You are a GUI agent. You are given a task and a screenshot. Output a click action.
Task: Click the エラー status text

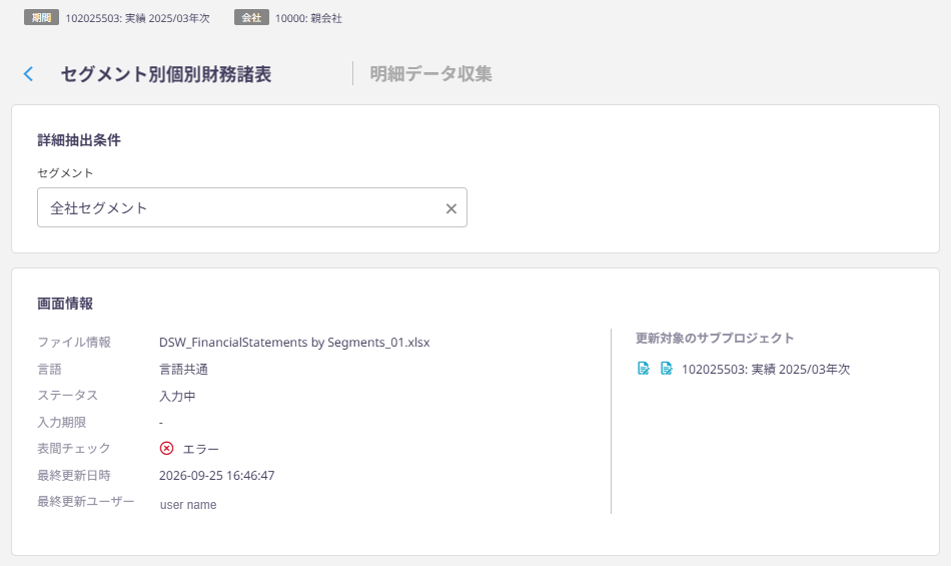(200, 449)
